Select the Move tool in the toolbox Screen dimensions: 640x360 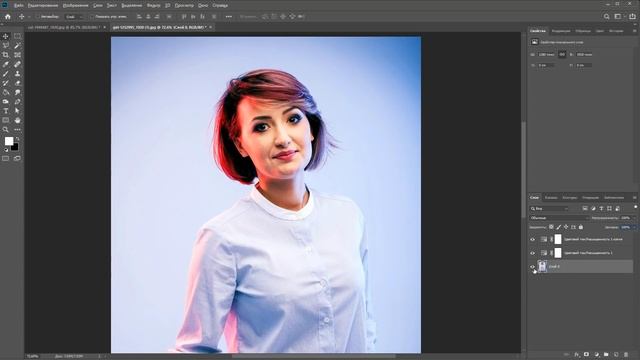[6, 36]
